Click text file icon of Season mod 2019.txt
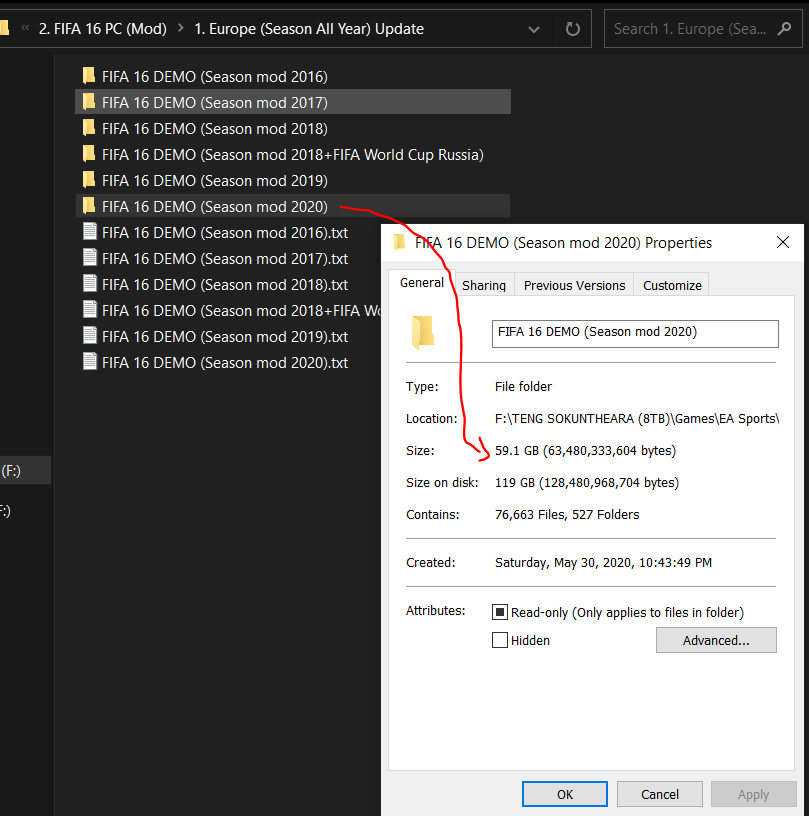Screen dimensions: 809x816 (89, 336)
